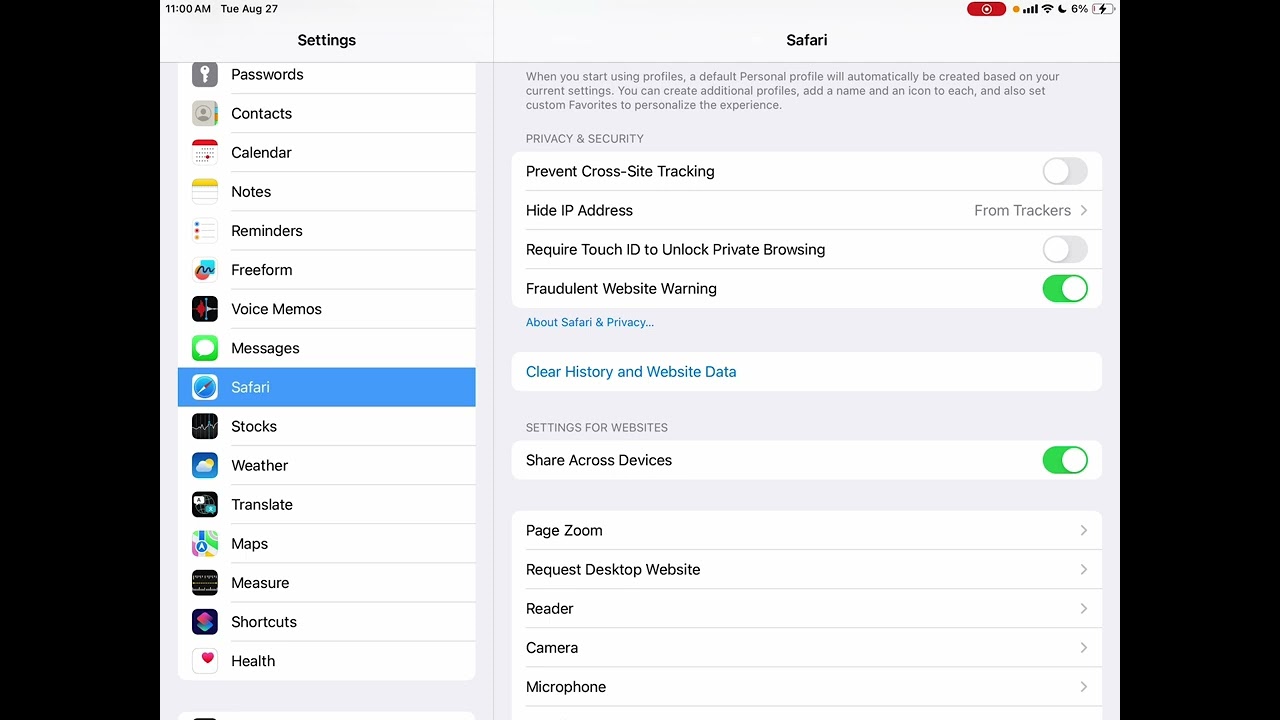Toggle Require Touch ID for Private Browsing
Screen dimensions: 1280x720
1064,249
